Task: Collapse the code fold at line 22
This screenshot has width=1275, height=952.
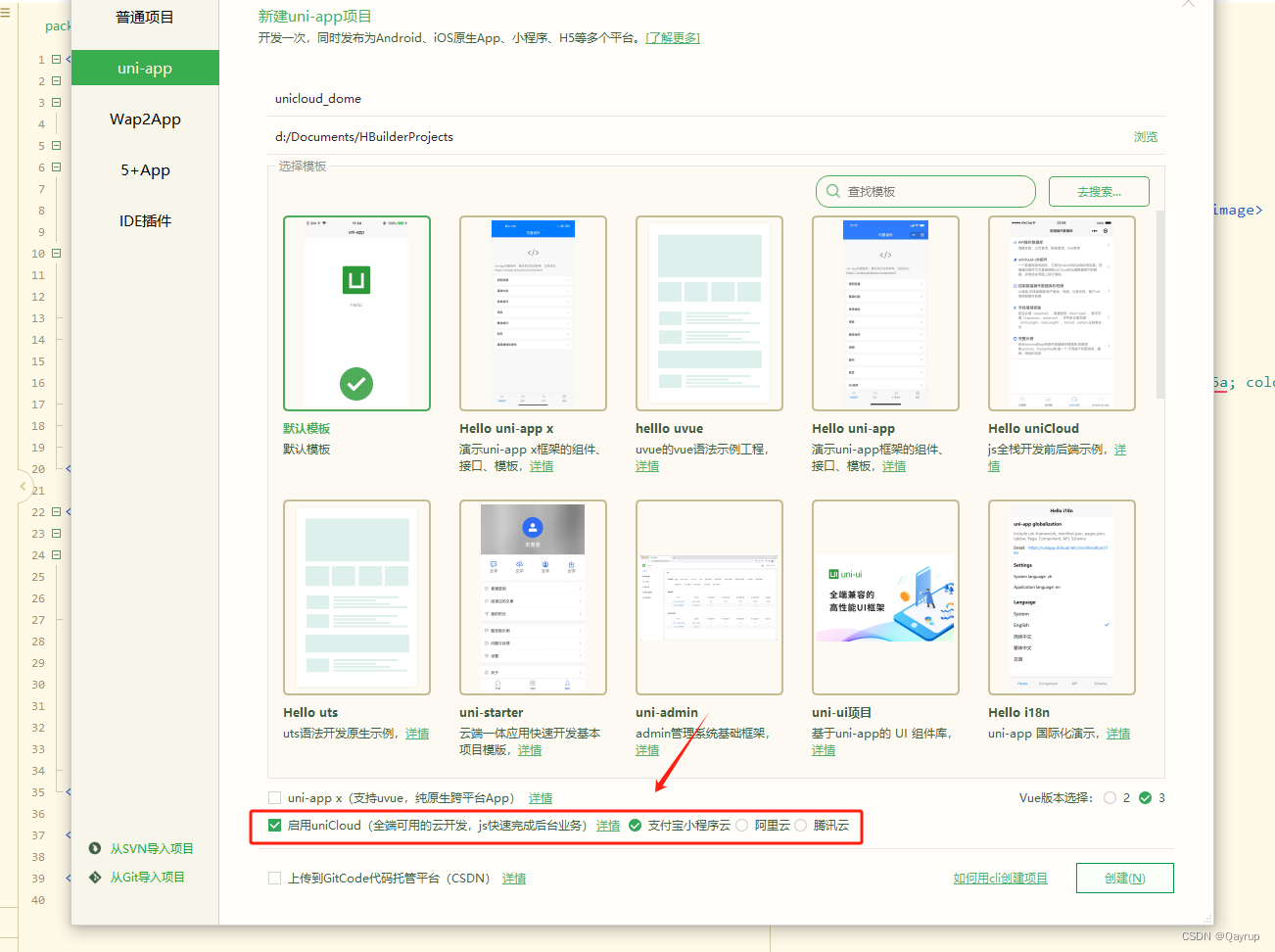Action: pos(56,512)
